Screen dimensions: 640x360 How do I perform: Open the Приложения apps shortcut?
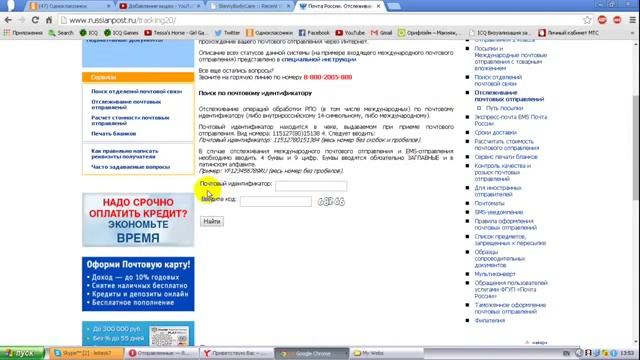[x=23, y=33]
